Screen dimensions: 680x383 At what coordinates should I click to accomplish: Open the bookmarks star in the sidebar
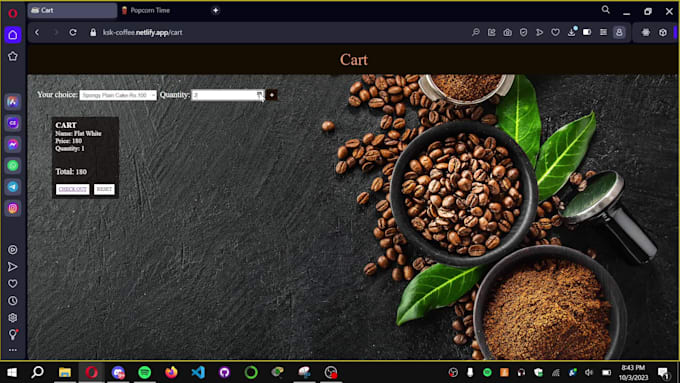[x=13, y=56]
